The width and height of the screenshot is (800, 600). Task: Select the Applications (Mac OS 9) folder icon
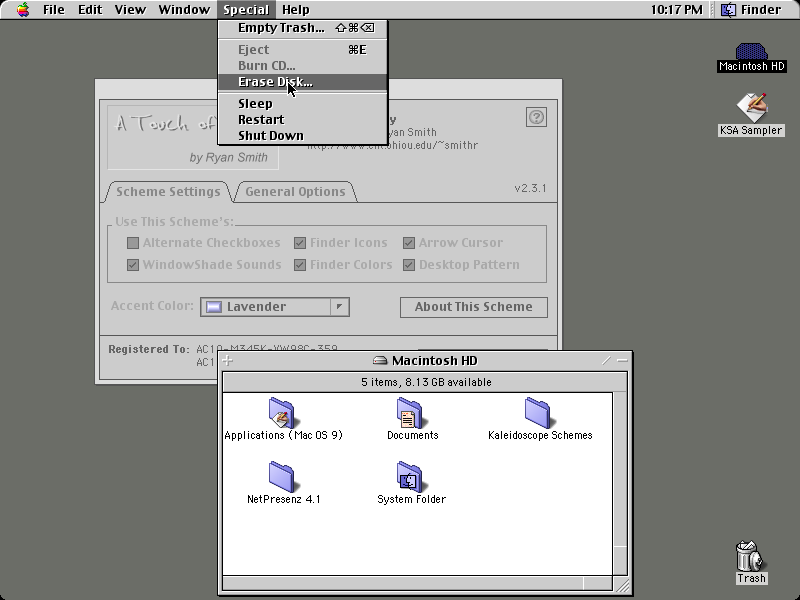pyautogui.click(x=282, y=413)
